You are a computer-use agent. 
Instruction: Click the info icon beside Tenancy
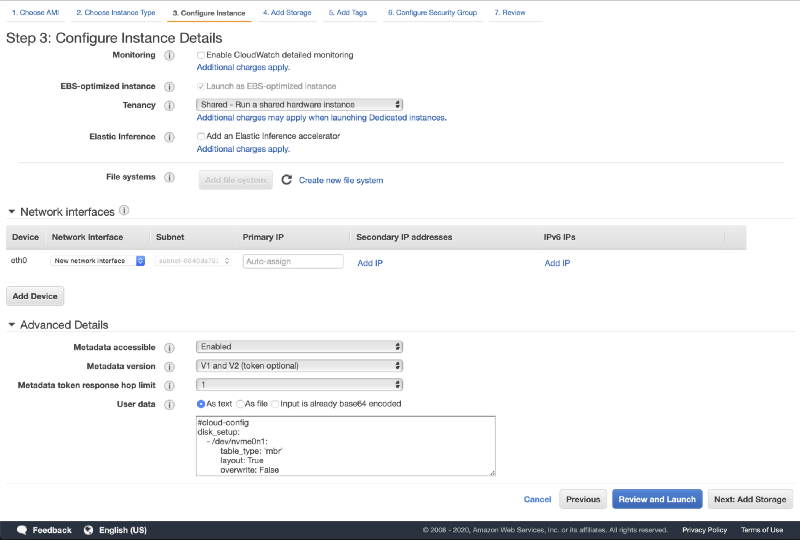coord(169,104)
